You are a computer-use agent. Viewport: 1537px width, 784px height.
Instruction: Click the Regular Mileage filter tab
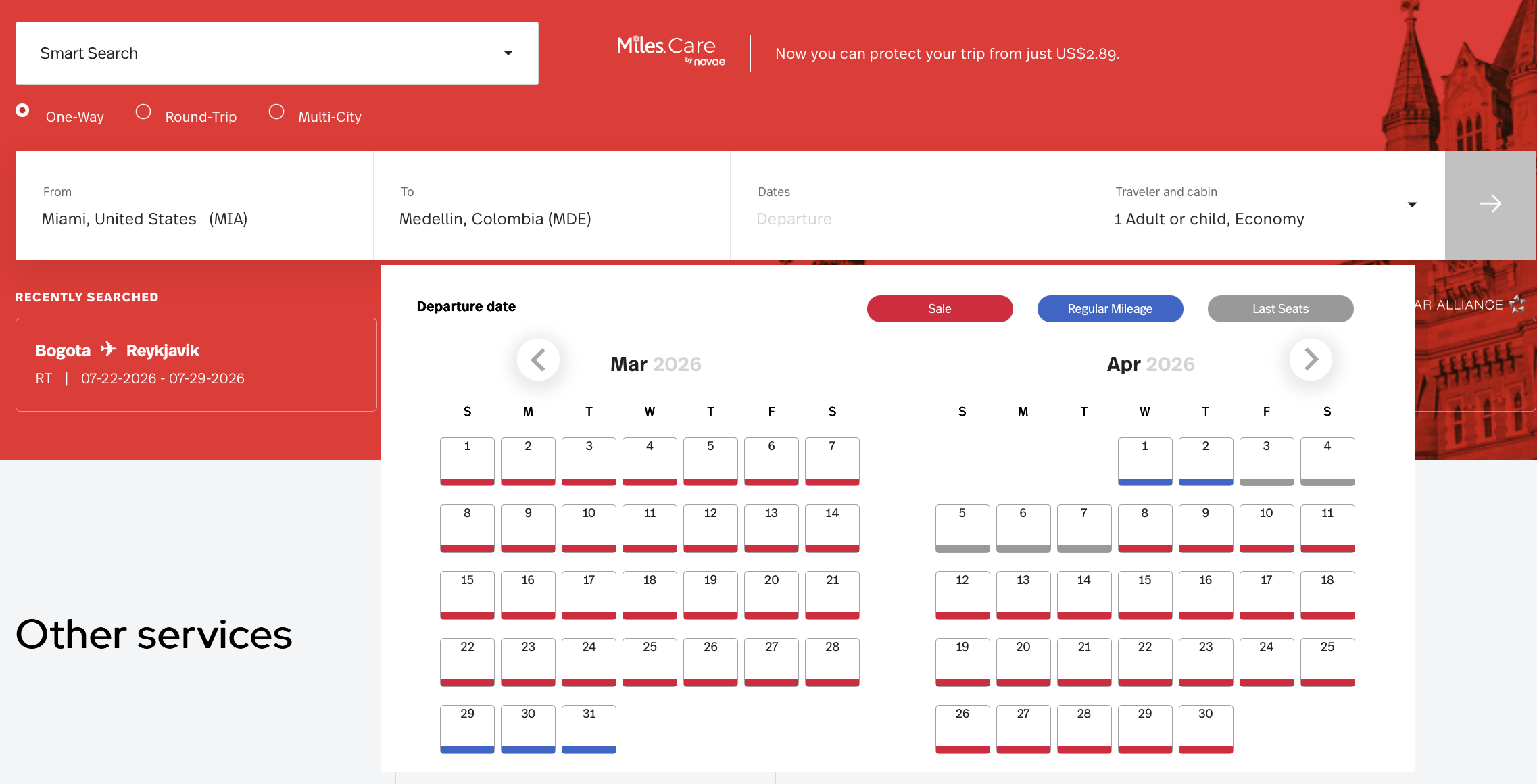pyautogui.click(x=1110, y=308)
